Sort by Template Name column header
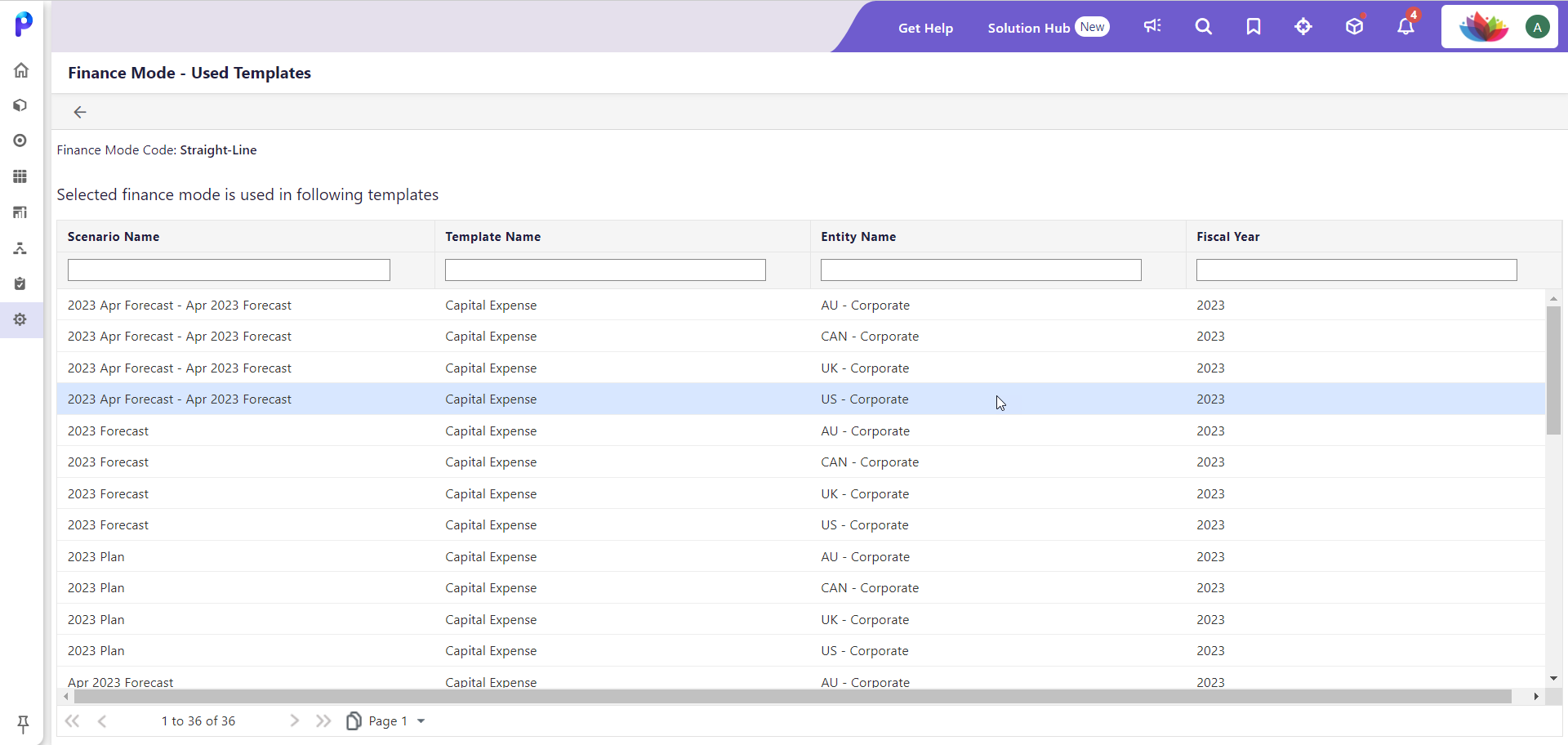This screenshot has width=1568, height=745. (x=492, y=236)
